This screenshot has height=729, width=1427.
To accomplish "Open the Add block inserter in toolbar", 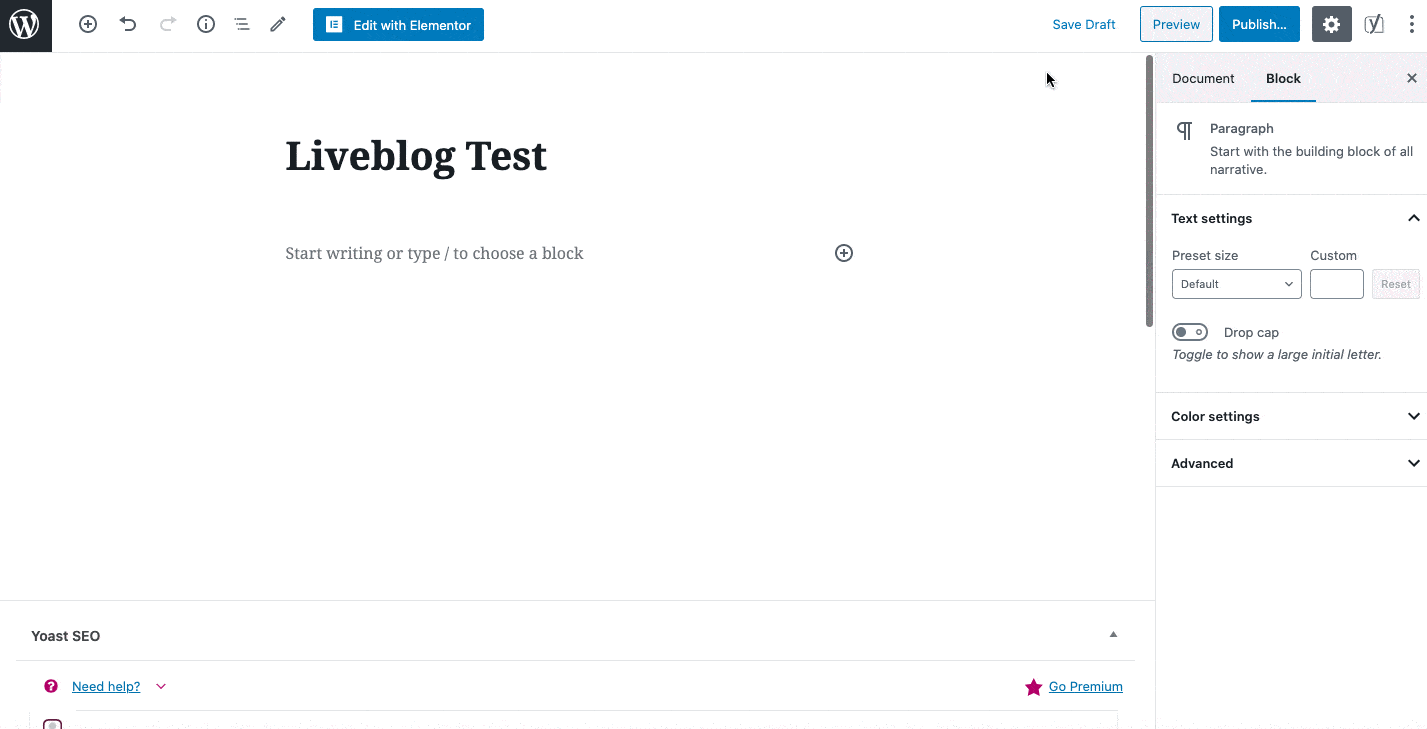I will tap(88, 24).
